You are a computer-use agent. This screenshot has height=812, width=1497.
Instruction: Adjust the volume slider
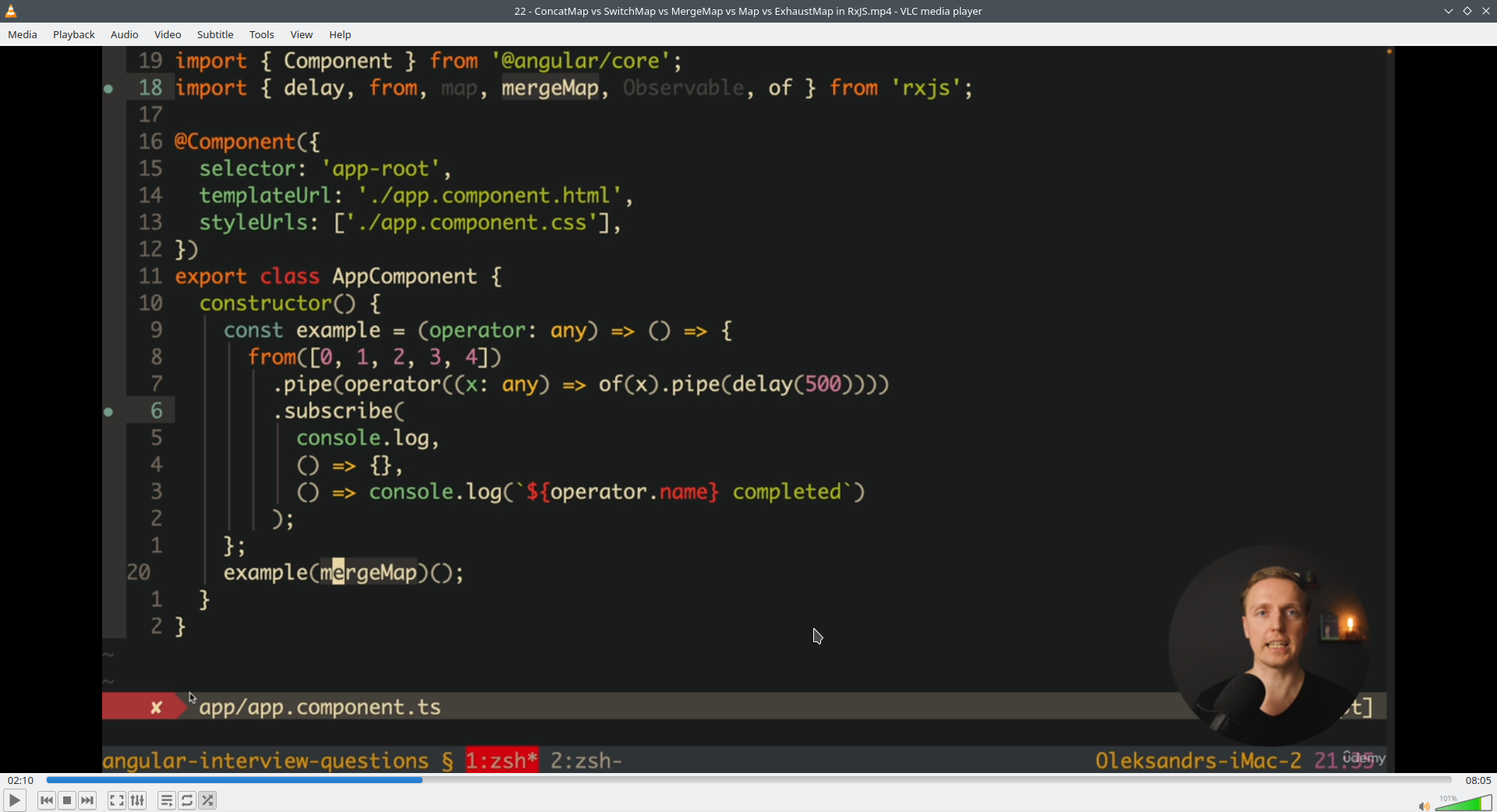1463,803
